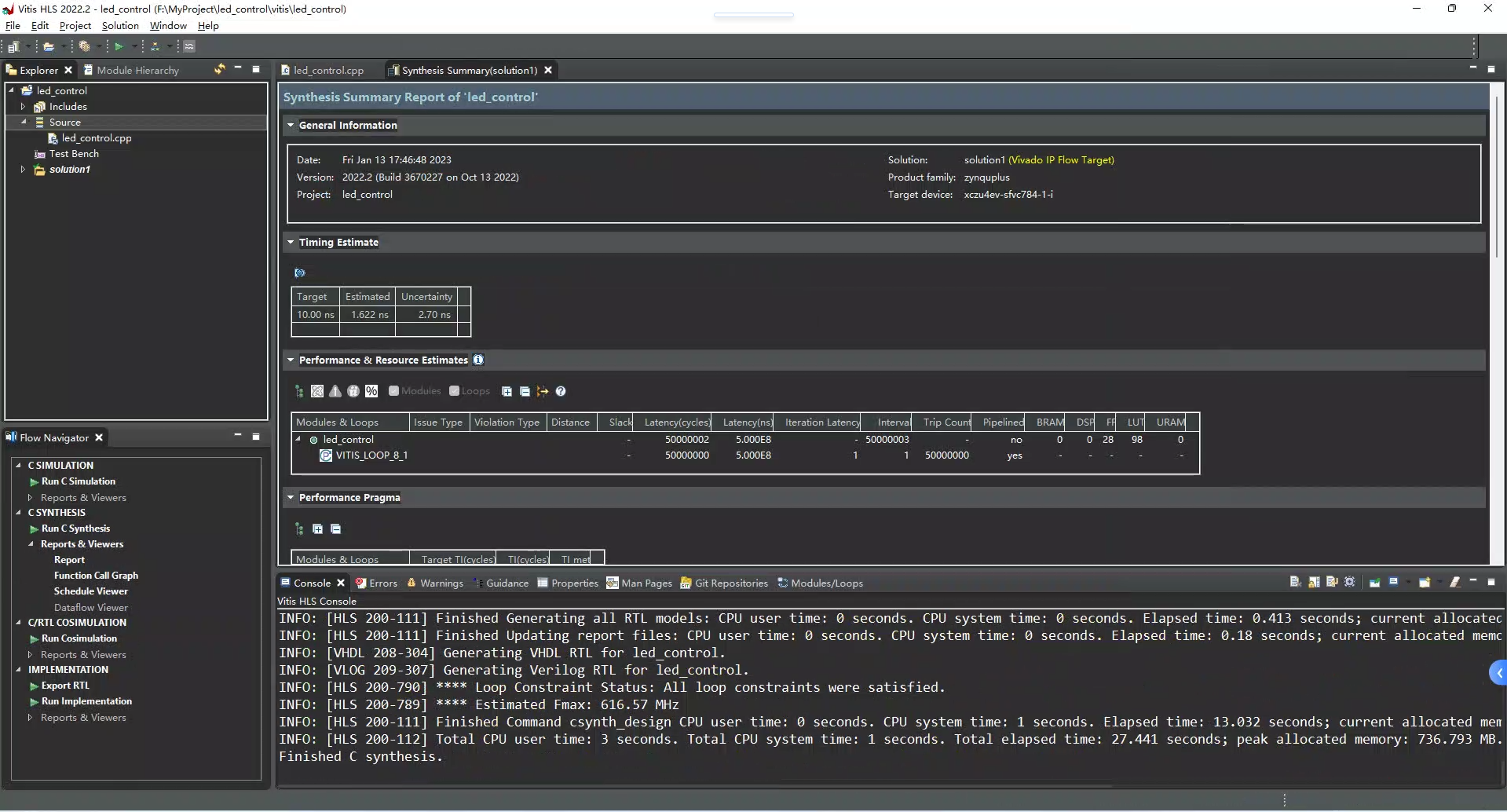The height and width of the screenshot is (812, 1507).
Task: Run C Synthesis green play toolbar icon
Action: [119, 47]
